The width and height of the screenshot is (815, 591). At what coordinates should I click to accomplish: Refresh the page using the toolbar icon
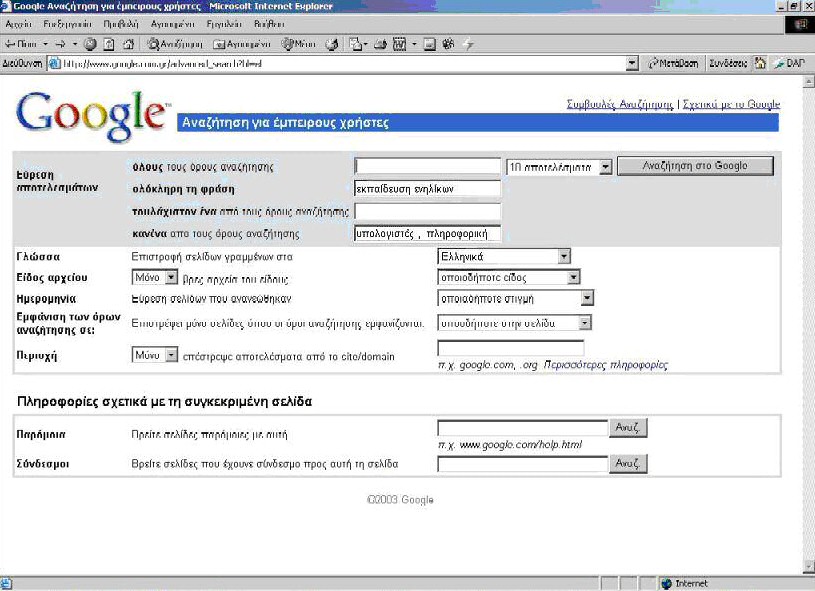pyautogui.click(x=109, y=44)
